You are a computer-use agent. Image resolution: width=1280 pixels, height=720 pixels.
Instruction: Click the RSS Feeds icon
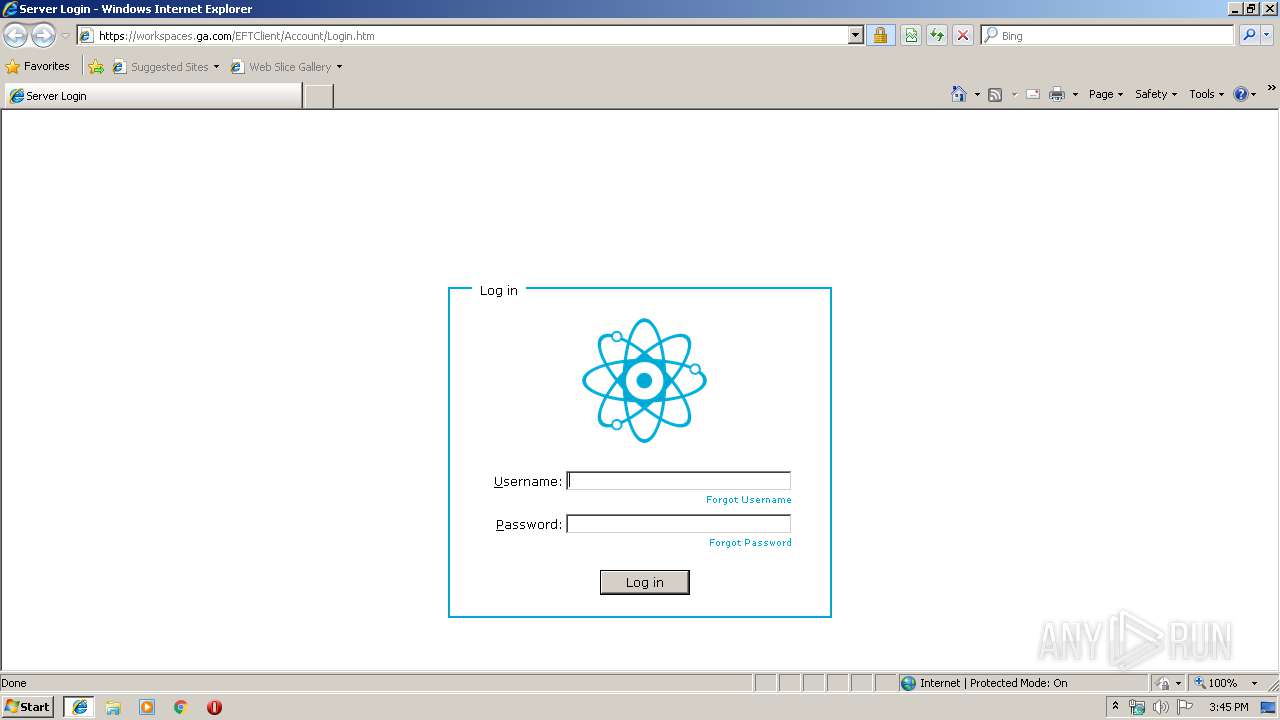995,95
